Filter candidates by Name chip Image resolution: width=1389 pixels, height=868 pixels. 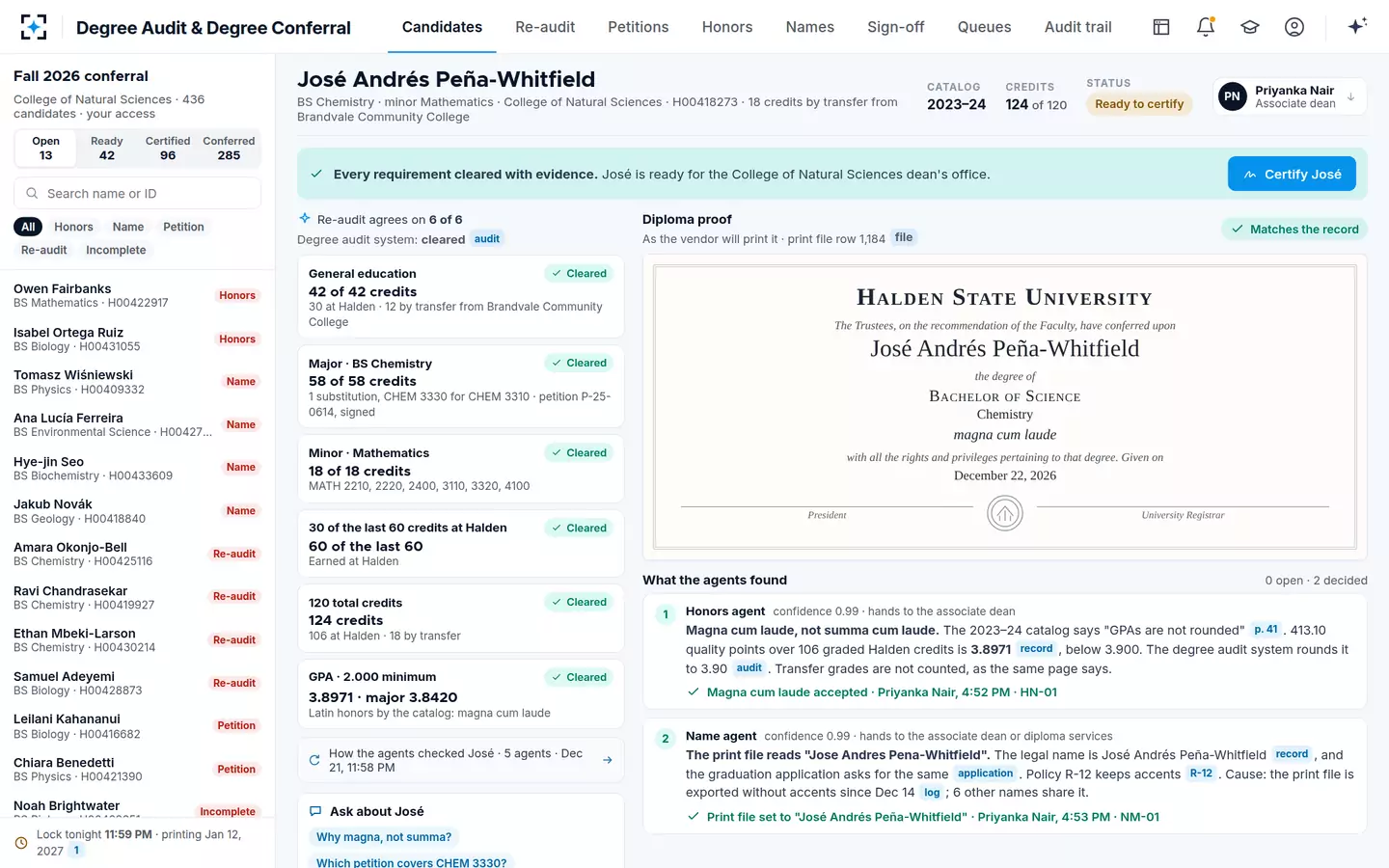click(128, 227)
